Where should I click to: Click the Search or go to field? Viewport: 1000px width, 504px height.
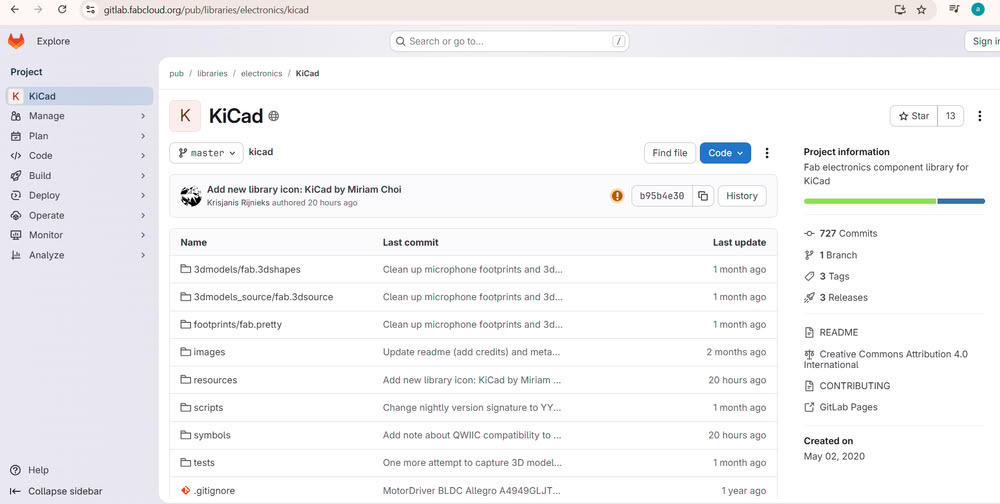(x=510, y=41)
